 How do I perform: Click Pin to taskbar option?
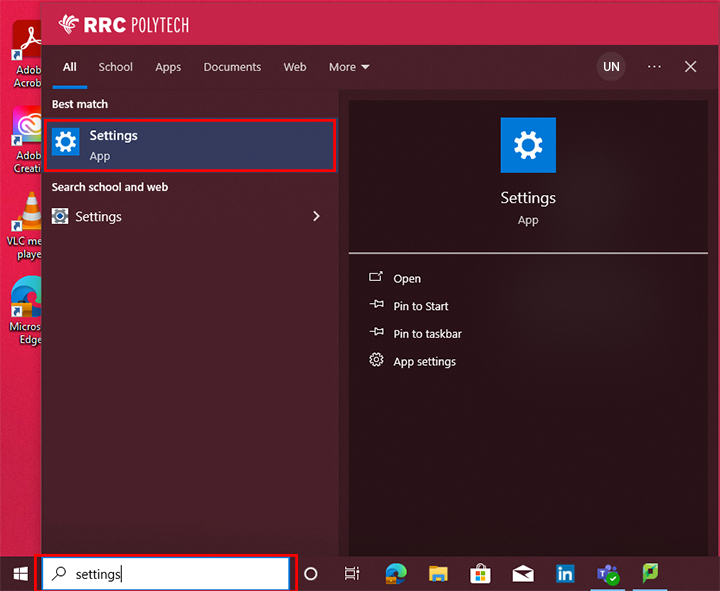[427, 334]
